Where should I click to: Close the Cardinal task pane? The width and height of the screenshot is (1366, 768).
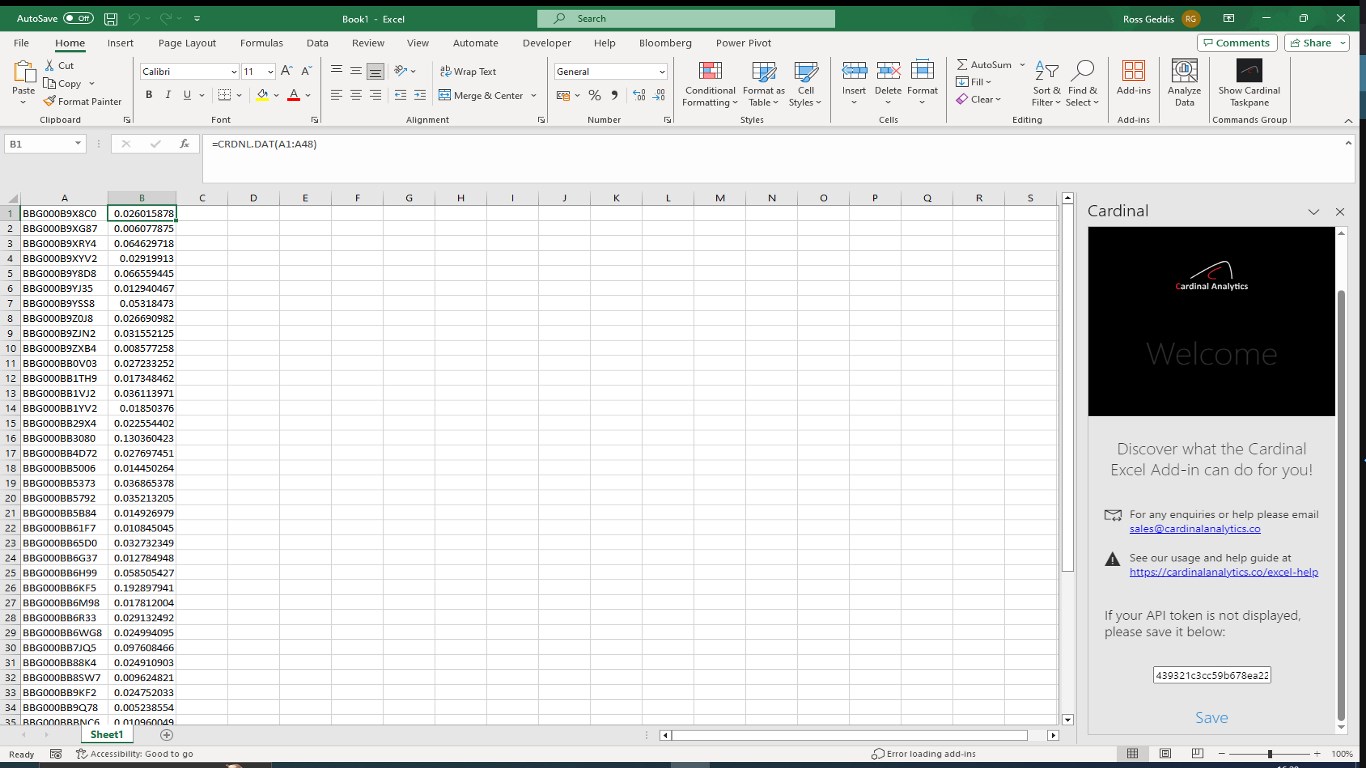[1340, 212]
